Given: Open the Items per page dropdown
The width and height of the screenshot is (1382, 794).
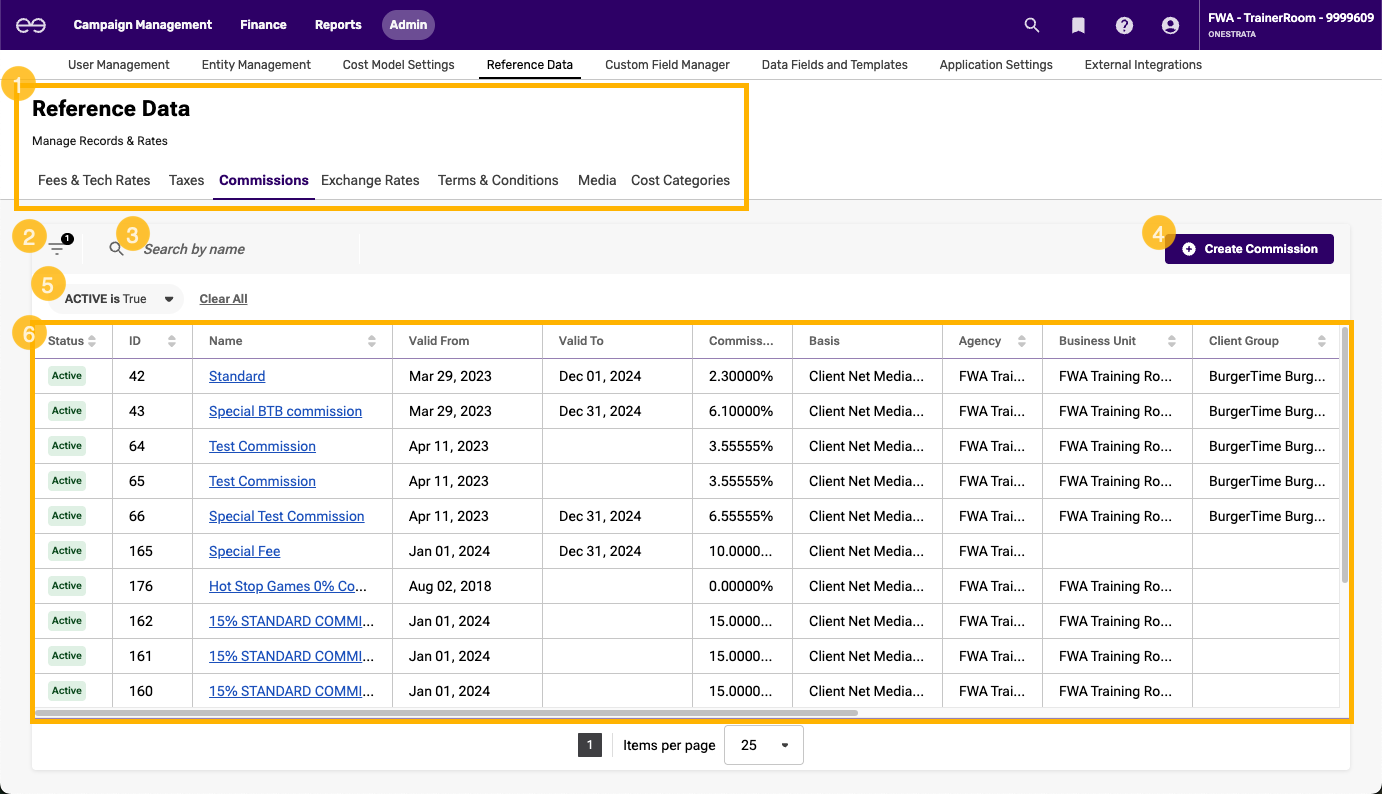Looking at the screenshot, I should click(x=763, y=745).
